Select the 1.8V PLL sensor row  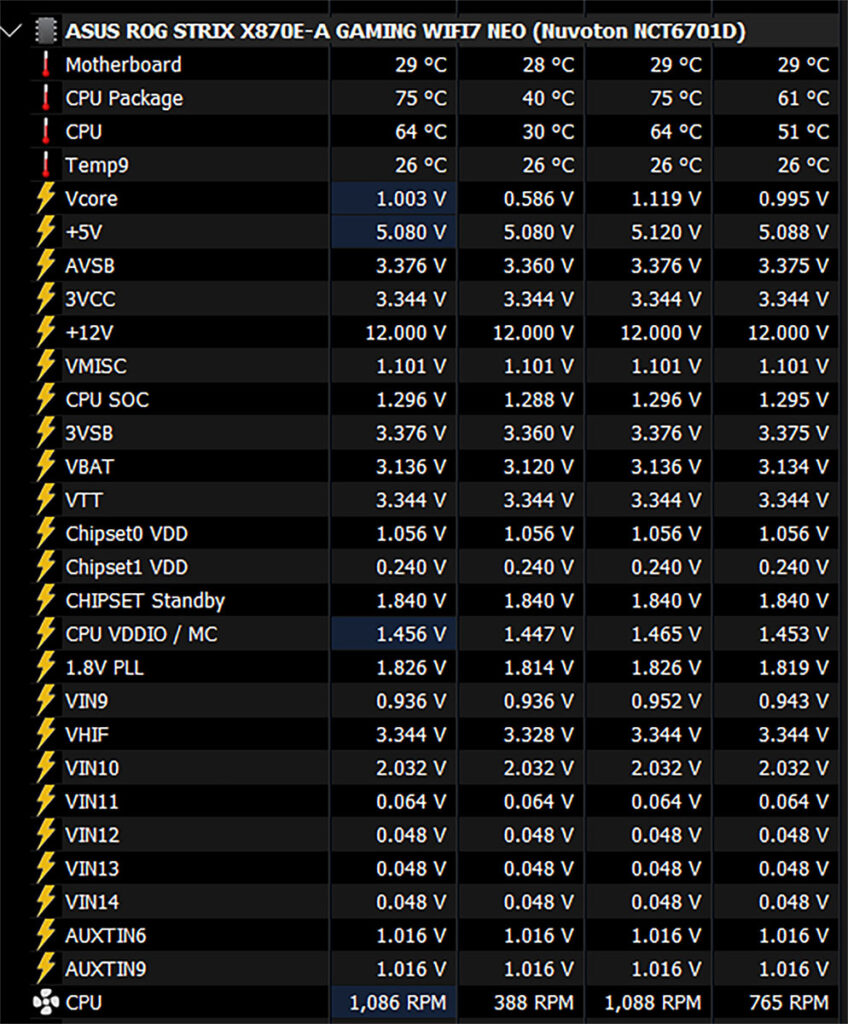(104, 667)
